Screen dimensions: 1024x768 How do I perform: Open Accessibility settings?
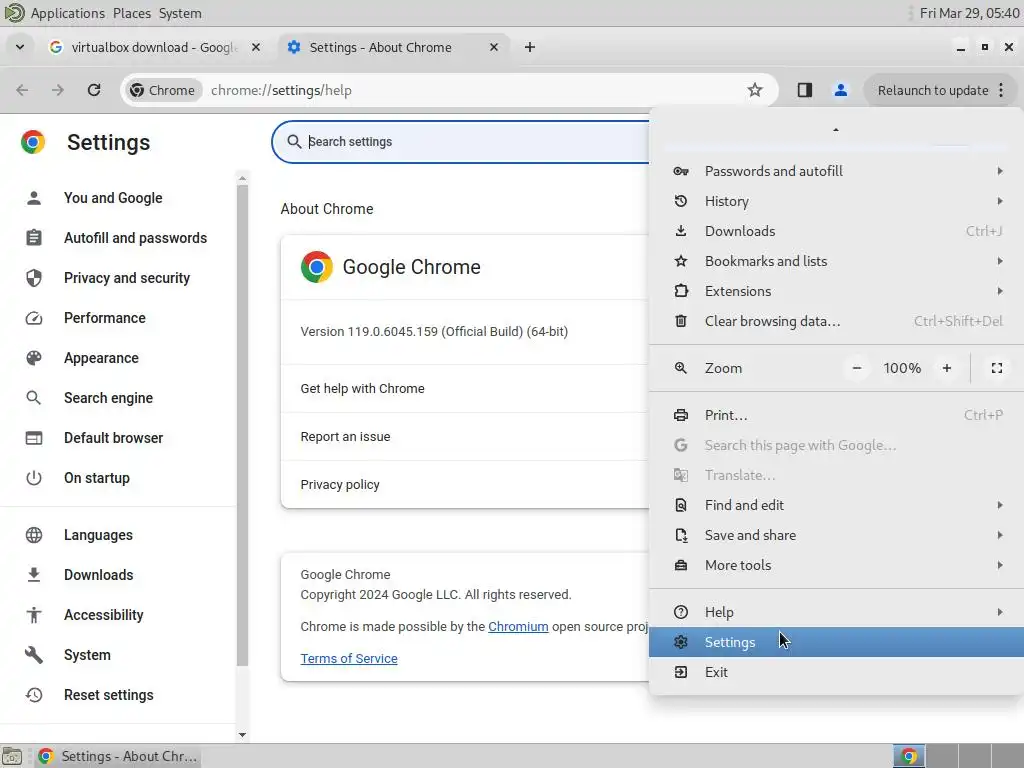tap(104, 615)
